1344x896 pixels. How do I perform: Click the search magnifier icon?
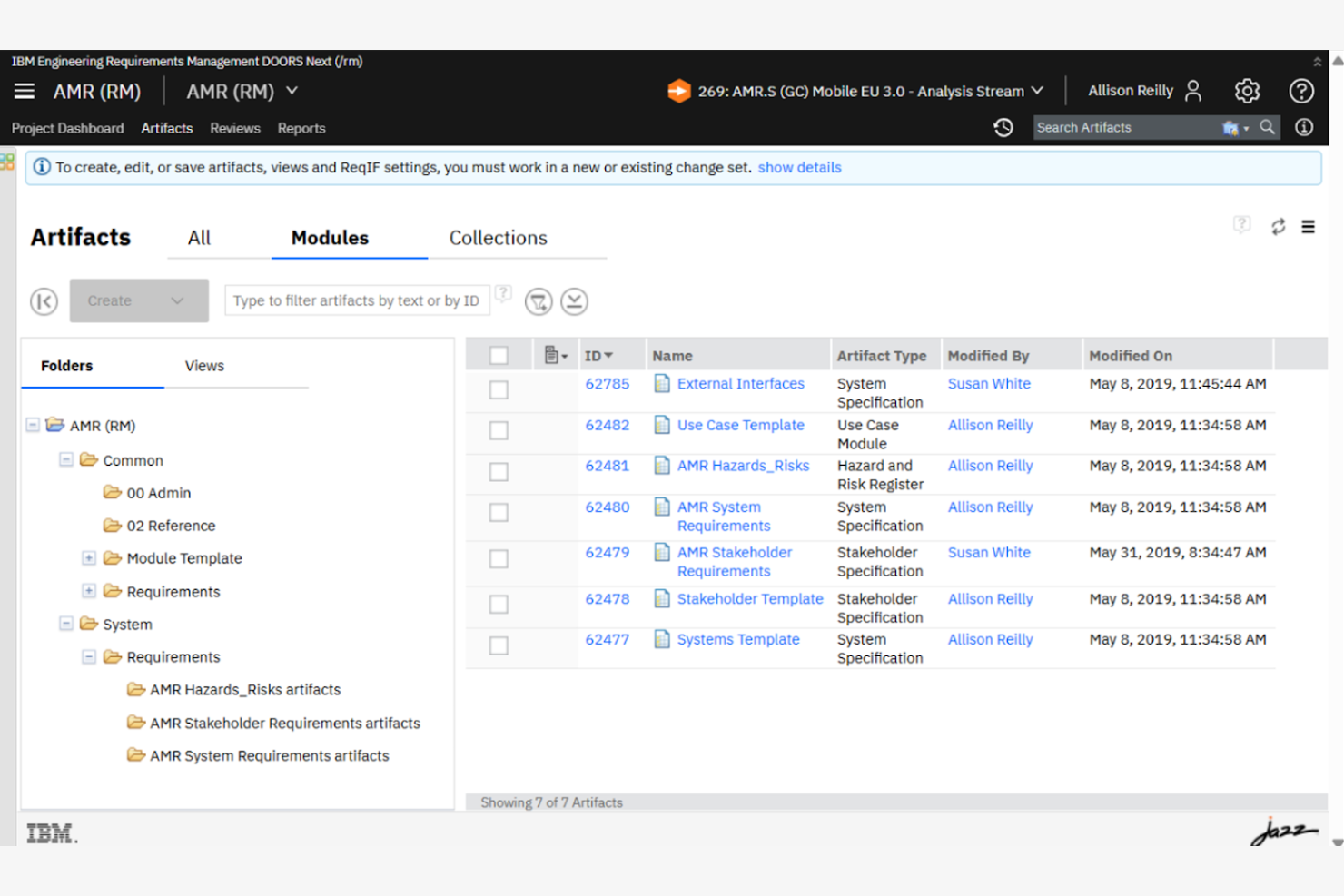coord(1267,127)
